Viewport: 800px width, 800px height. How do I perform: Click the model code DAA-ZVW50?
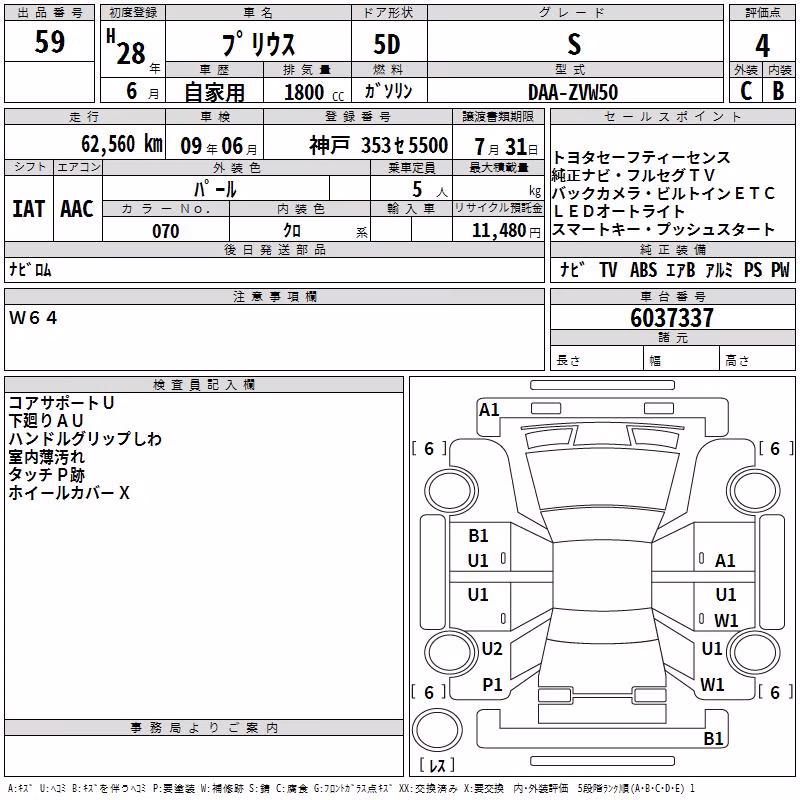click(573, 92)
